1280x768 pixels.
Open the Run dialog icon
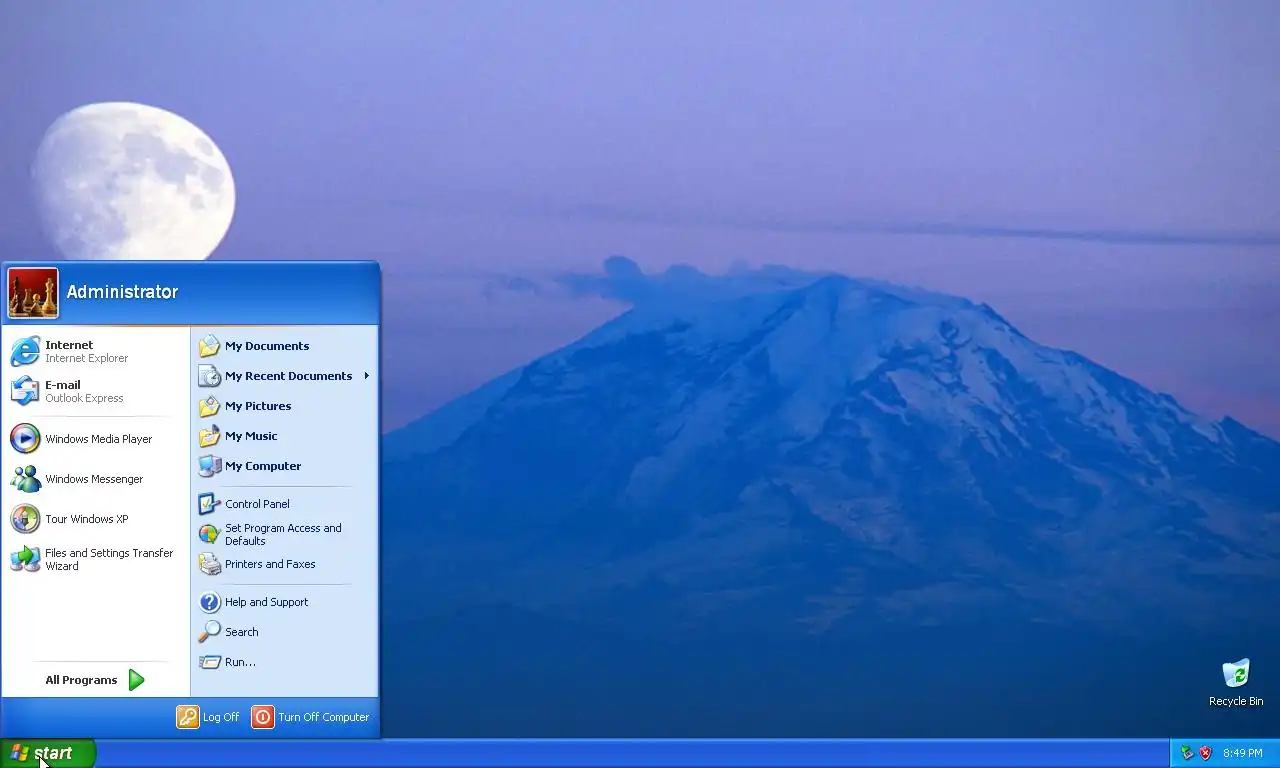[x=209, y=662]
